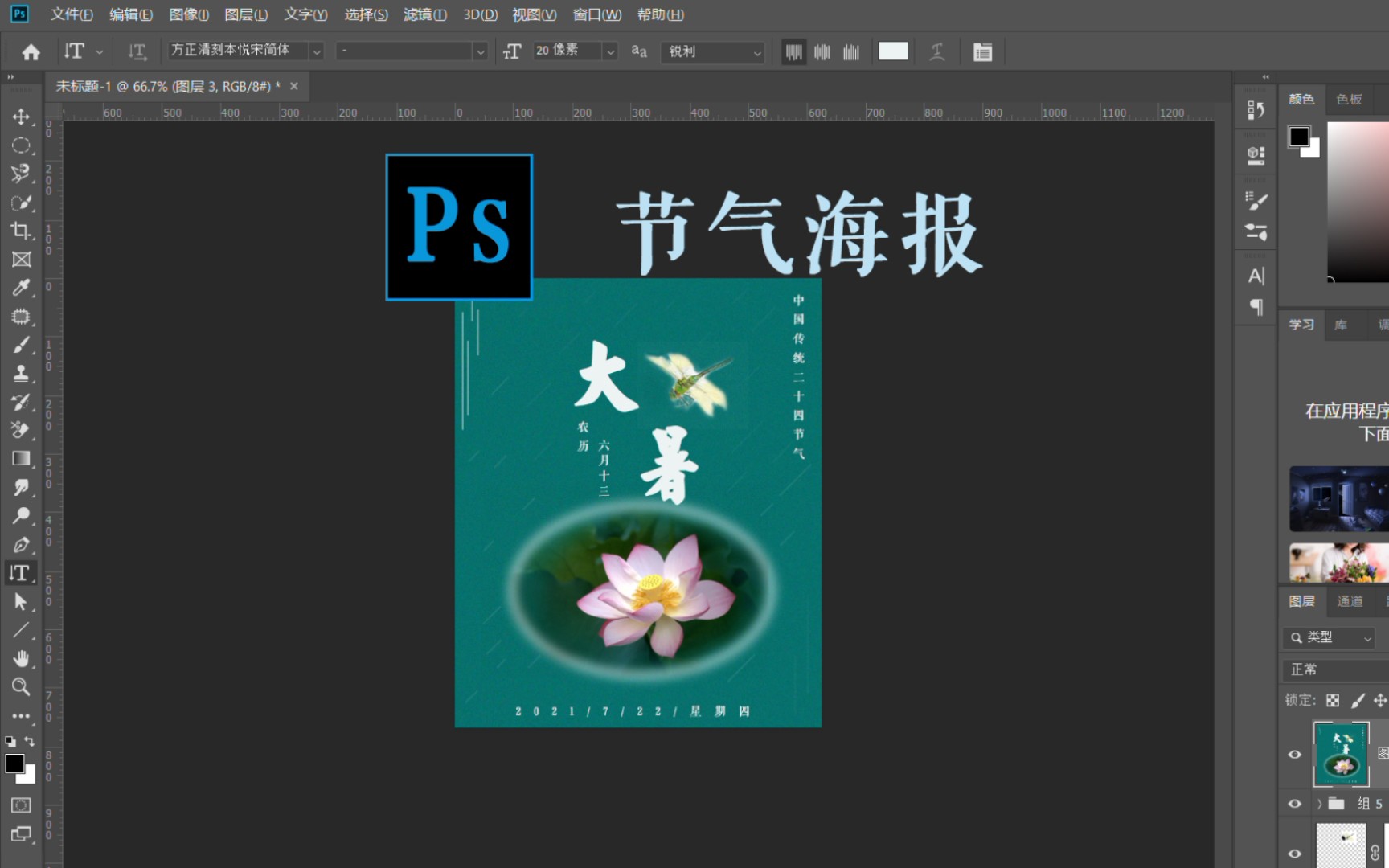
Task: Select the Gradient tool
Action: [21, 458]
